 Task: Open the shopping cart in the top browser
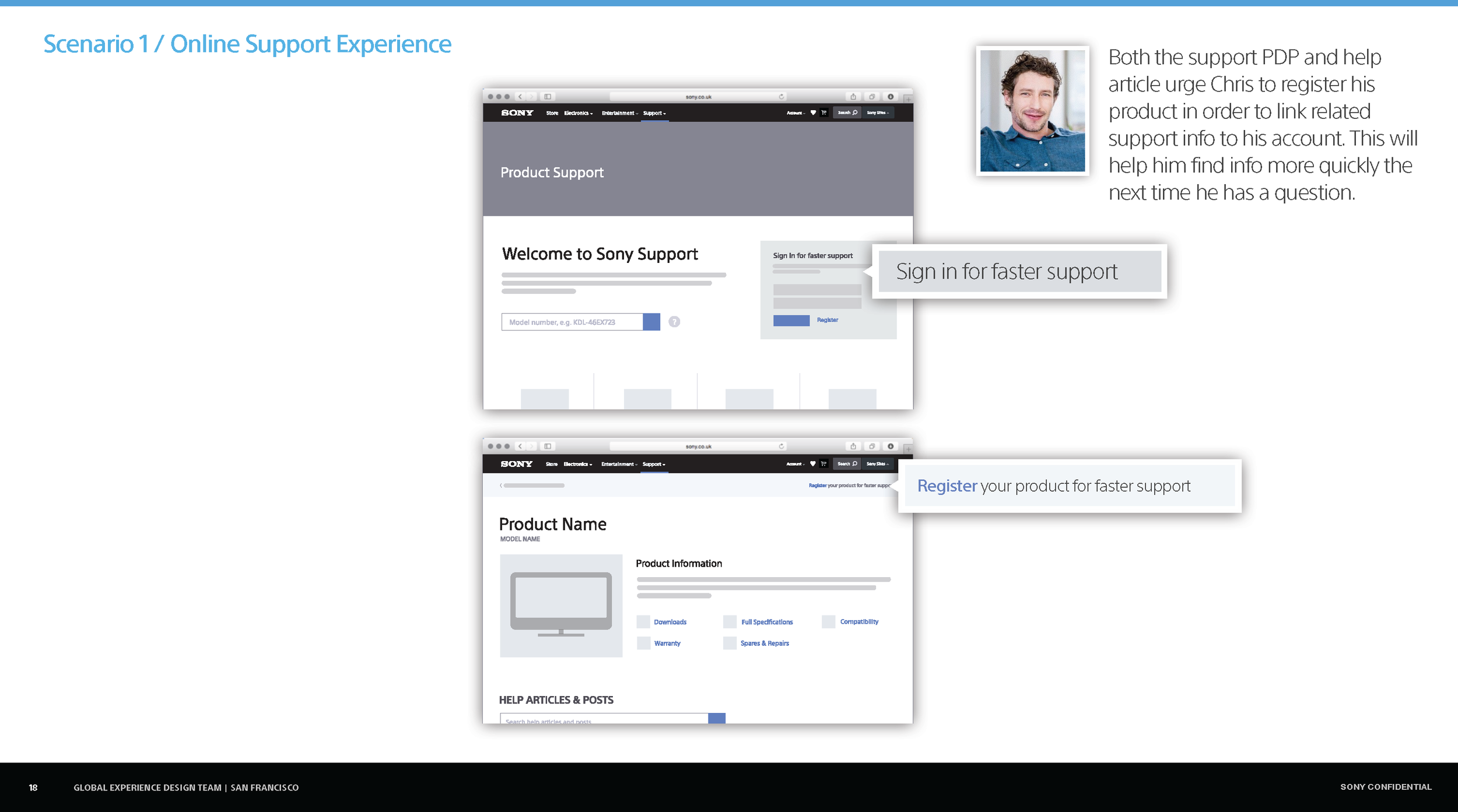coord(824,113)
